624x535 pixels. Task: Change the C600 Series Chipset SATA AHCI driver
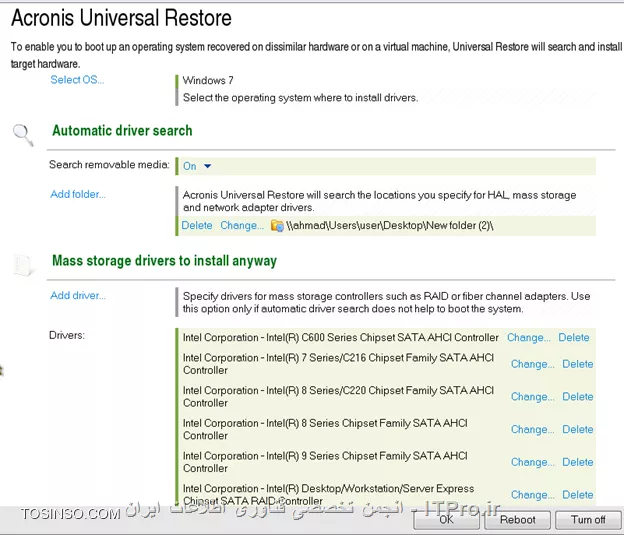528,338
